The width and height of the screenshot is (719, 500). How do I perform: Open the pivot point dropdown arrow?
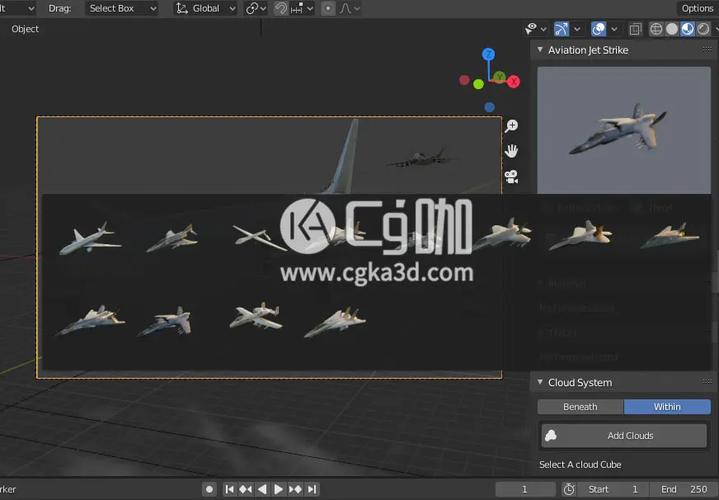coord(264,8)
